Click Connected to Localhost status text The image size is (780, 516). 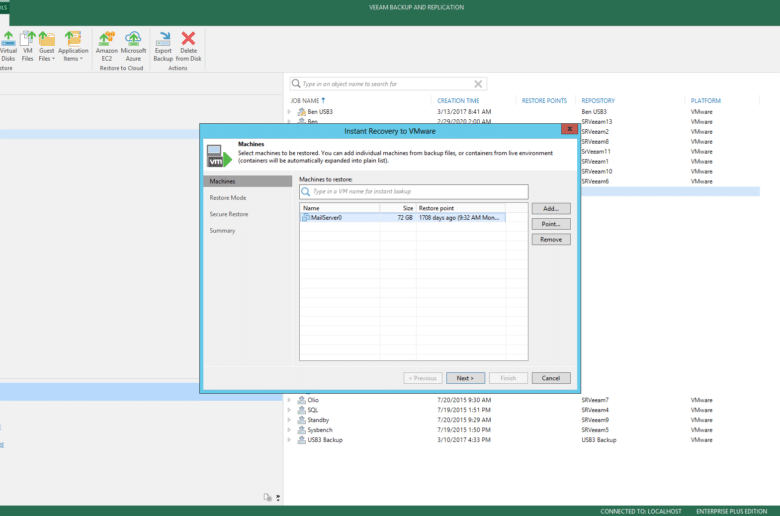[640, 511]
